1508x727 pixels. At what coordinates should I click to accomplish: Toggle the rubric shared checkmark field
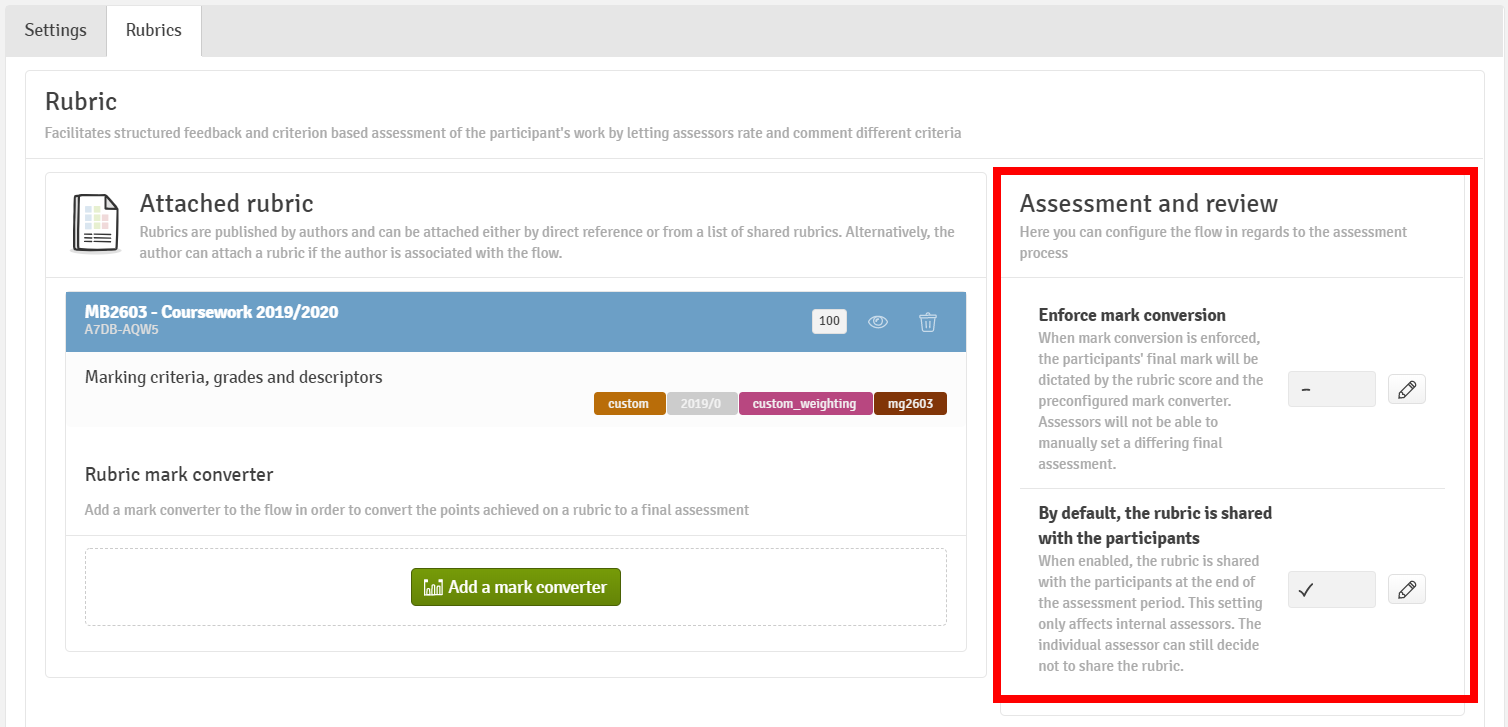[x=1331, y=590]
